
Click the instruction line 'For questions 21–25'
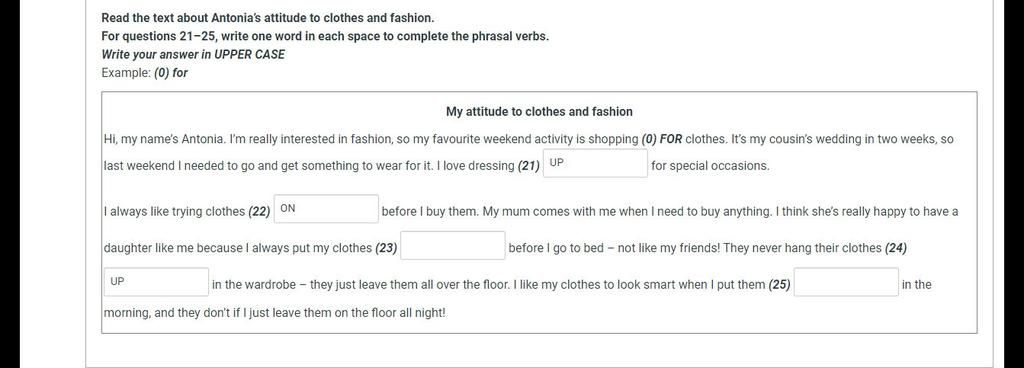325,37
